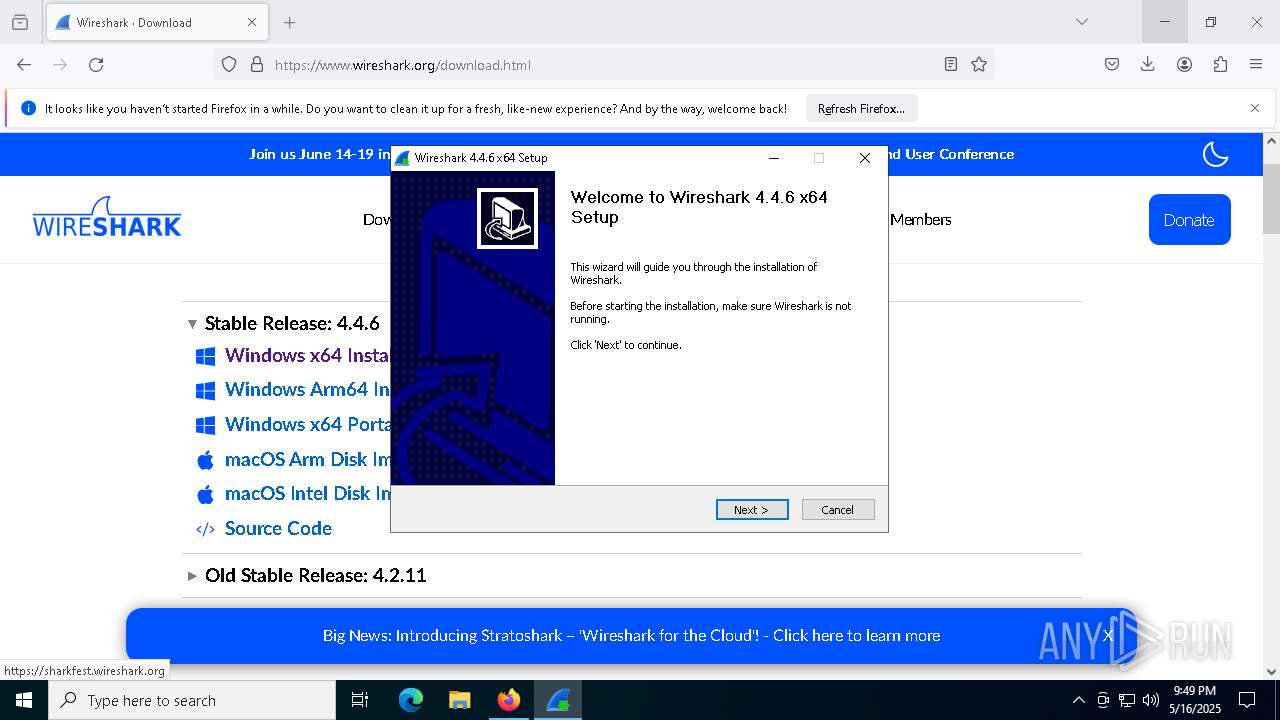Click the Windows logo beside Arm64 Installer
The image size is (1280, 720).
pos(205,390)
